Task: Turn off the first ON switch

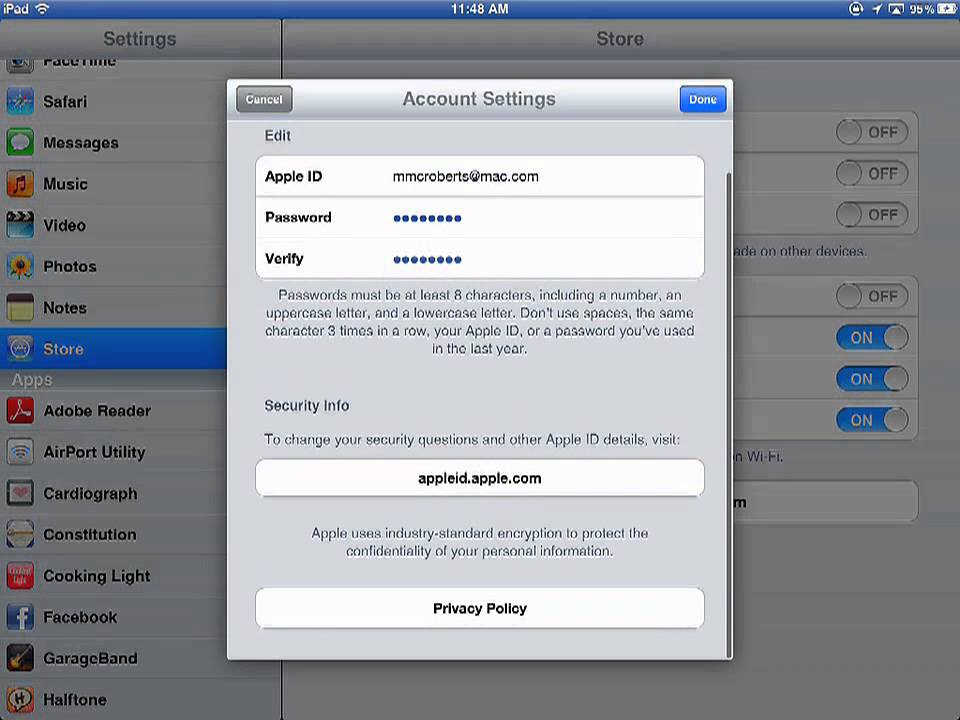Action: [872, 337]
